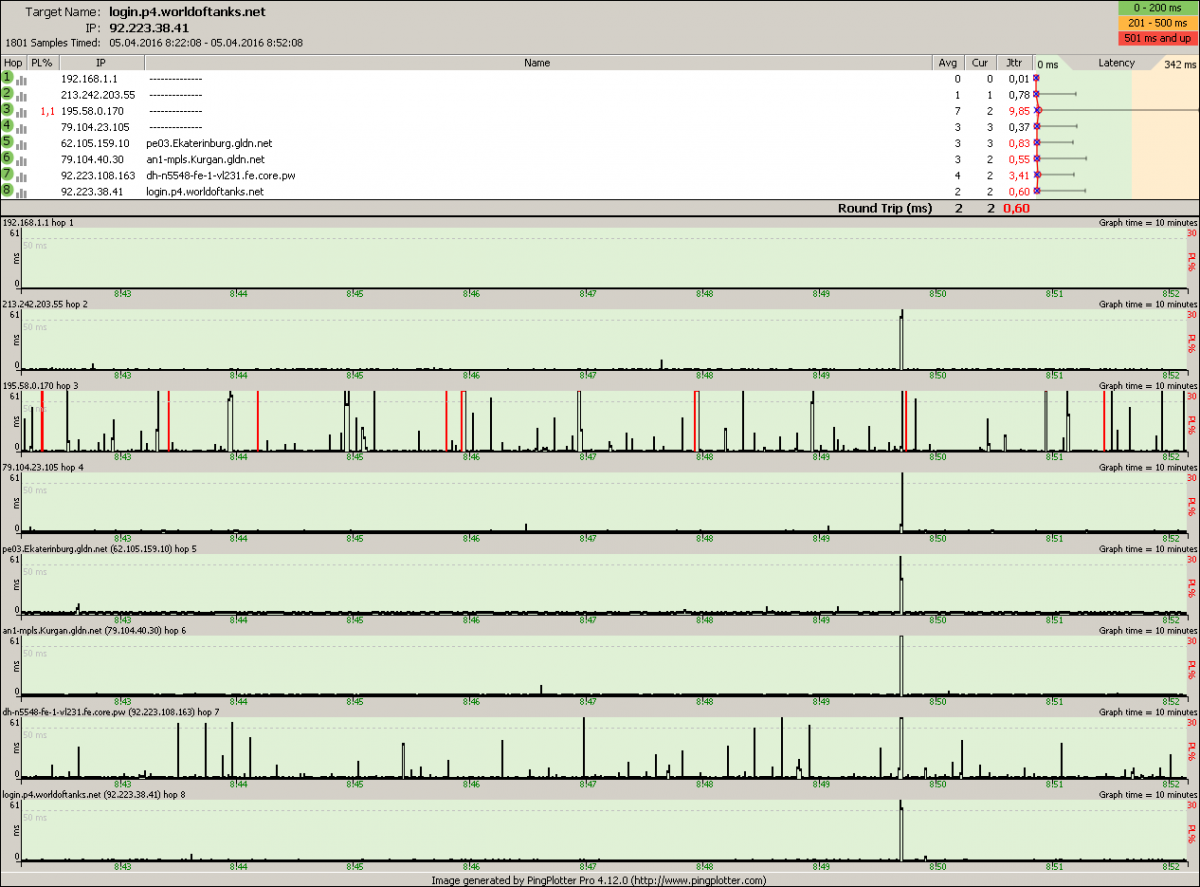The image size is (1200, 887).
Task: Click the green hop 5 number circle
Action: pyautogui.click(x=8, y=142)
